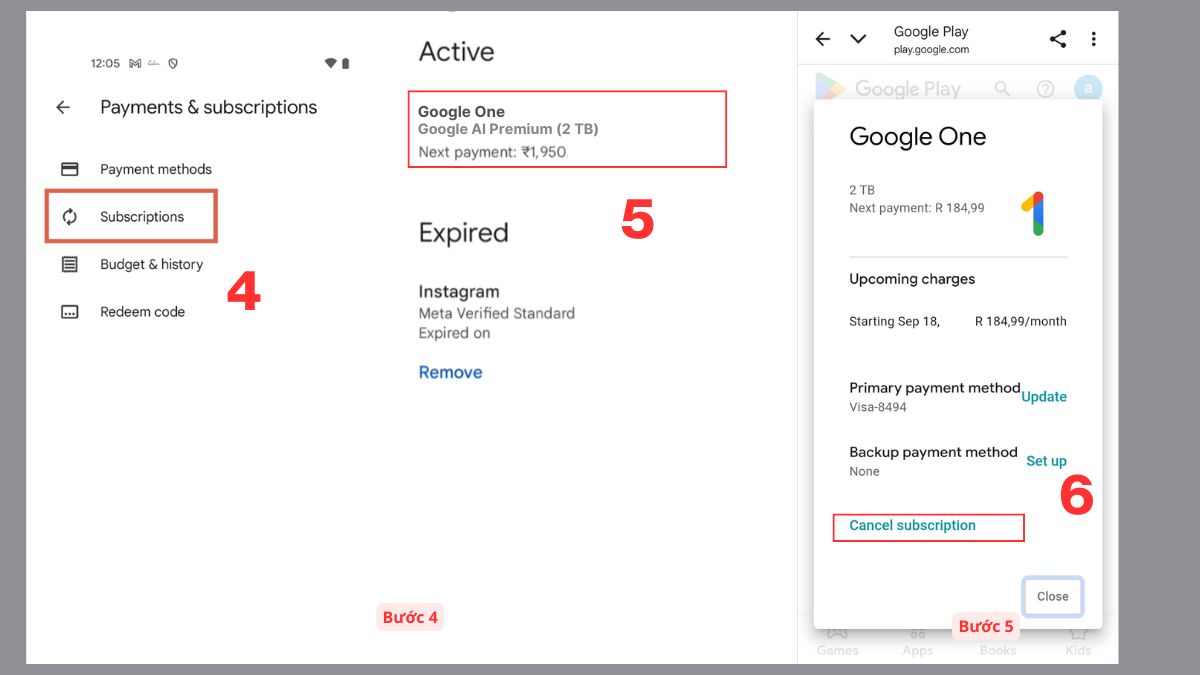
Task: Click the 12:05 clock in status bar
Action: pyautogui.click(x=105, y=63)
